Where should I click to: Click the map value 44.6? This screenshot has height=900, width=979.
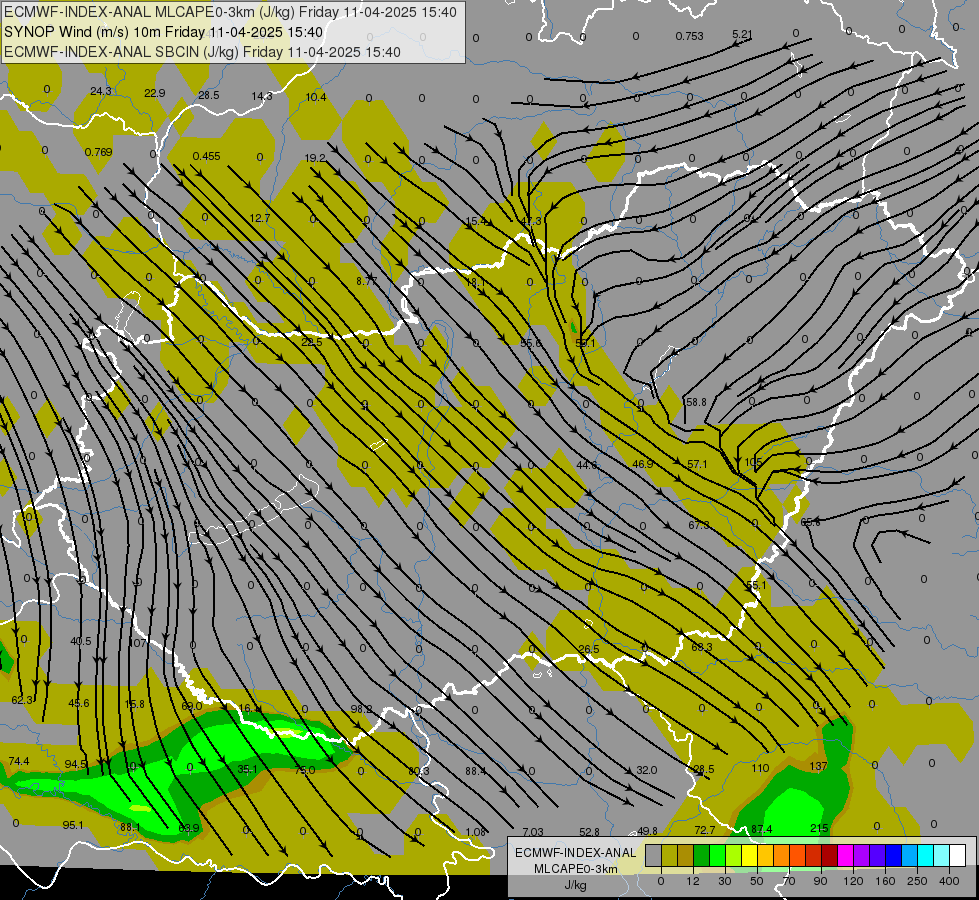tap(587, 465)
